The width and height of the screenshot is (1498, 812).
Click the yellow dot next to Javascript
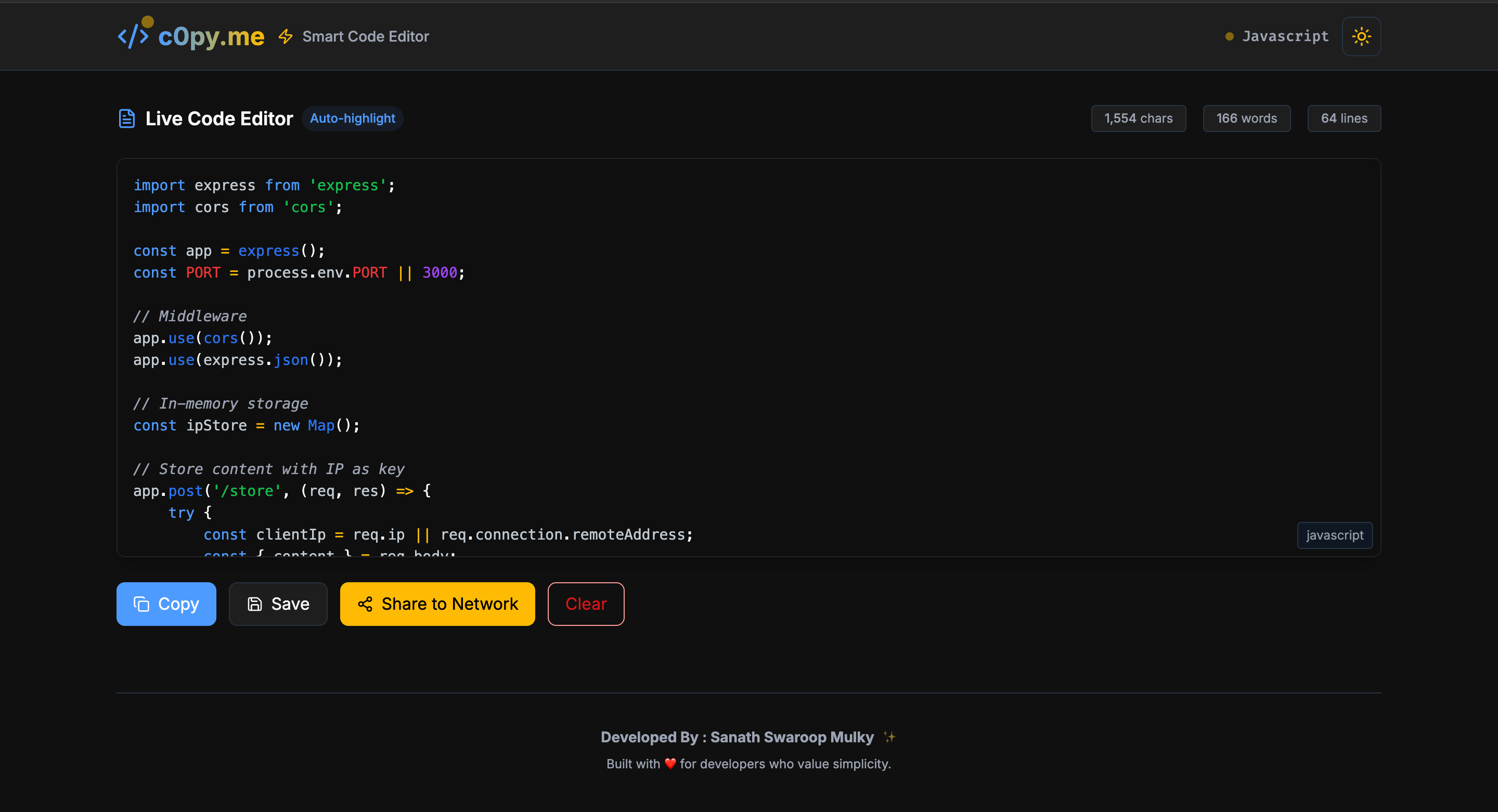[1229, 36]
